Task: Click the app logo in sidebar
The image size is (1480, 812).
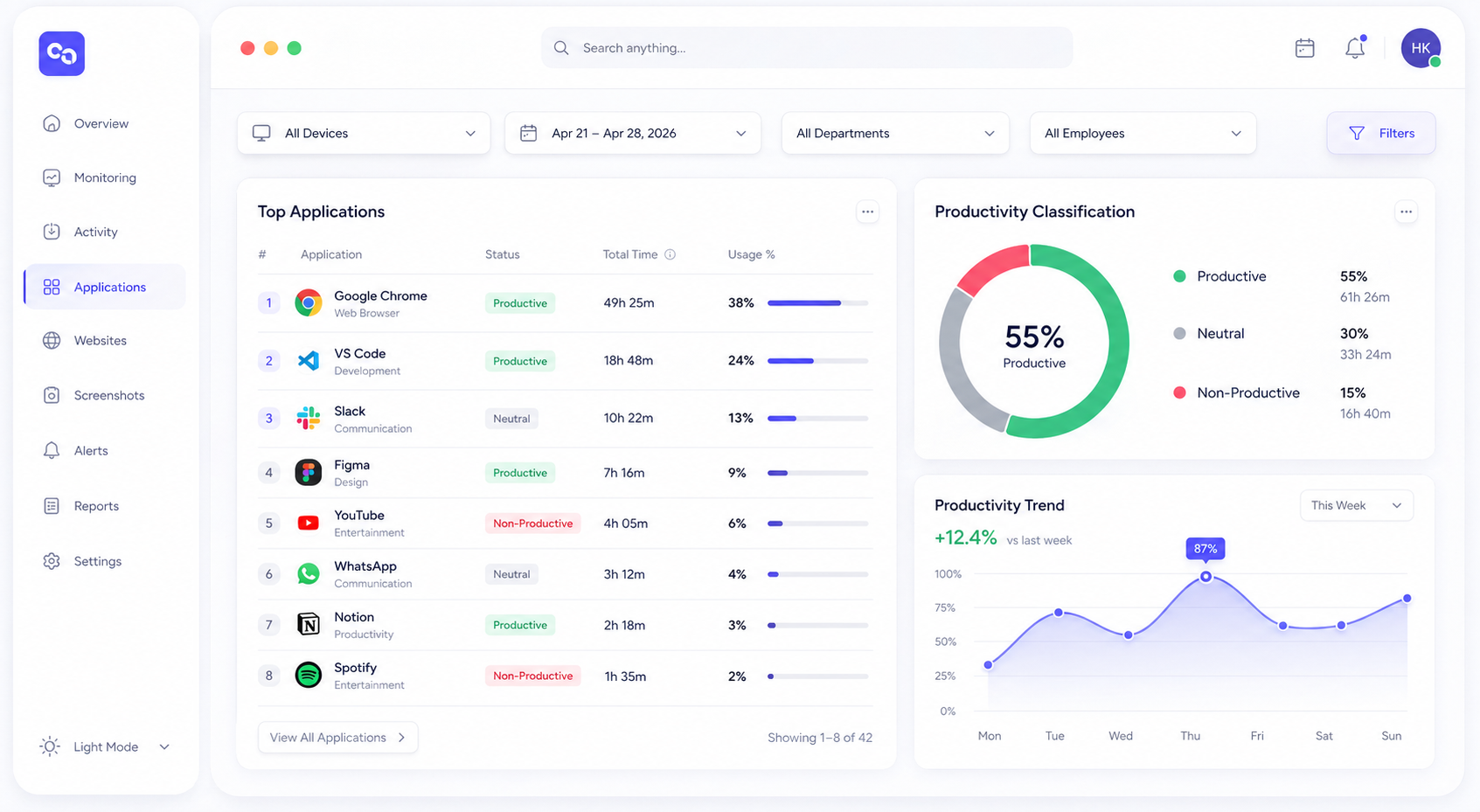Action: [x=62, y=53]
